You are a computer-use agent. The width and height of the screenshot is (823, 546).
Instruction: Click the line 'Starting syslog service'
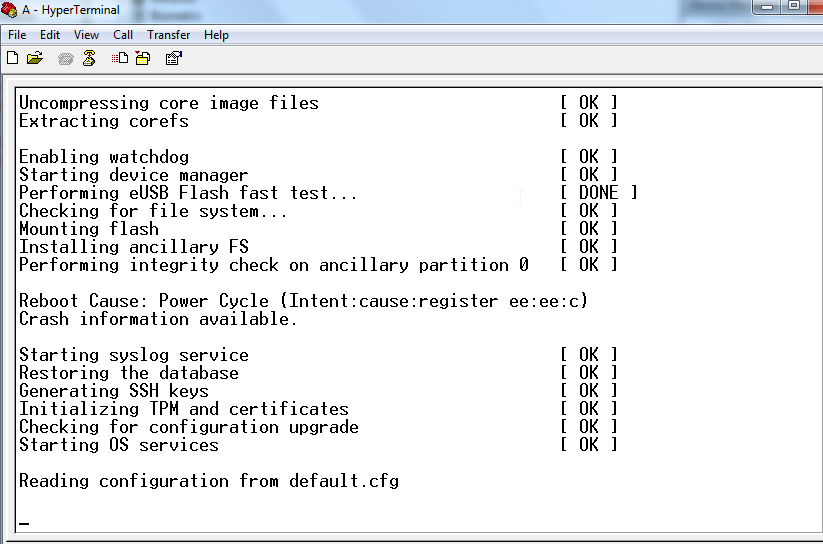pos(134,355)
